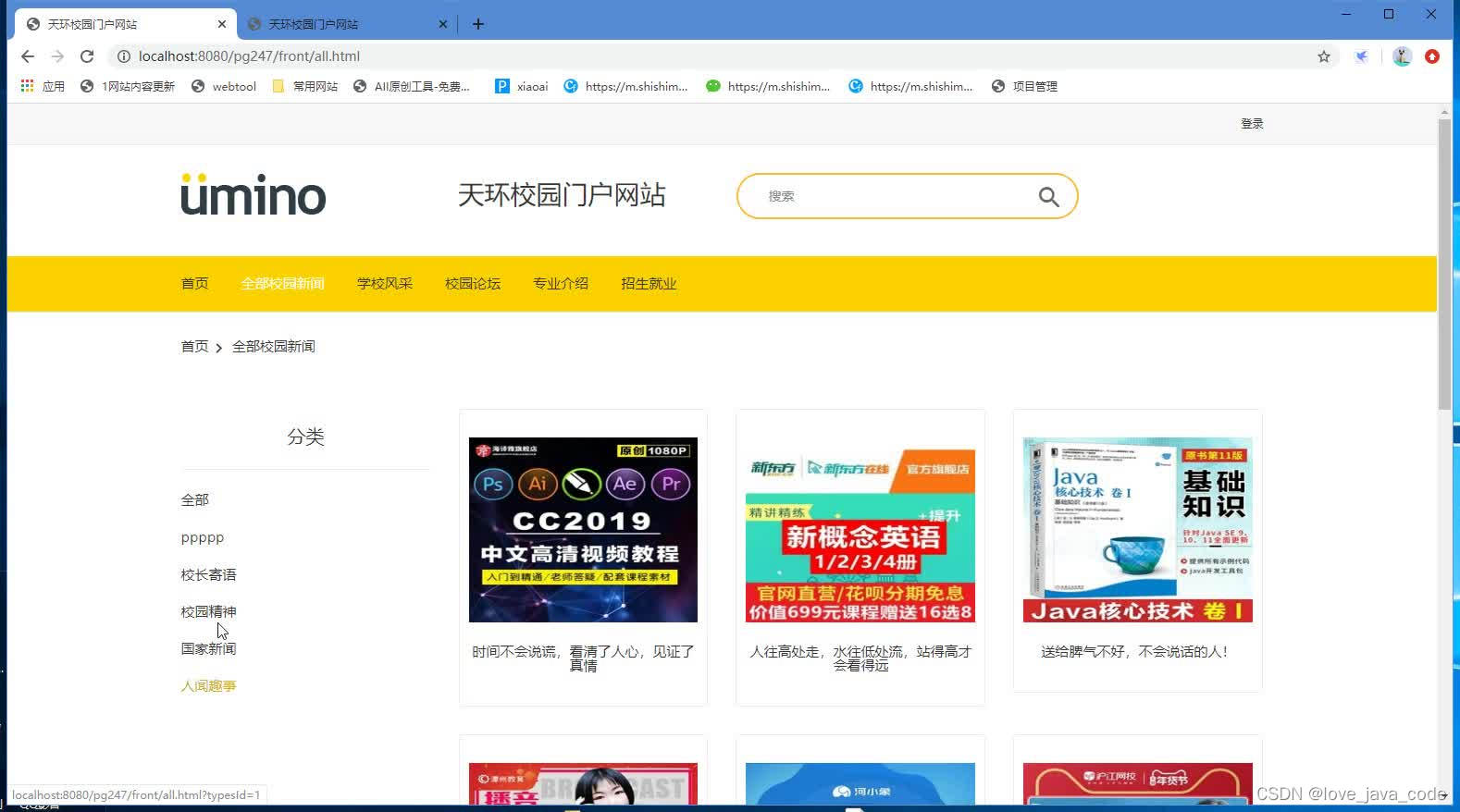Click the address bar URL
Screen dimensions: 1460x812
point(249,56)
